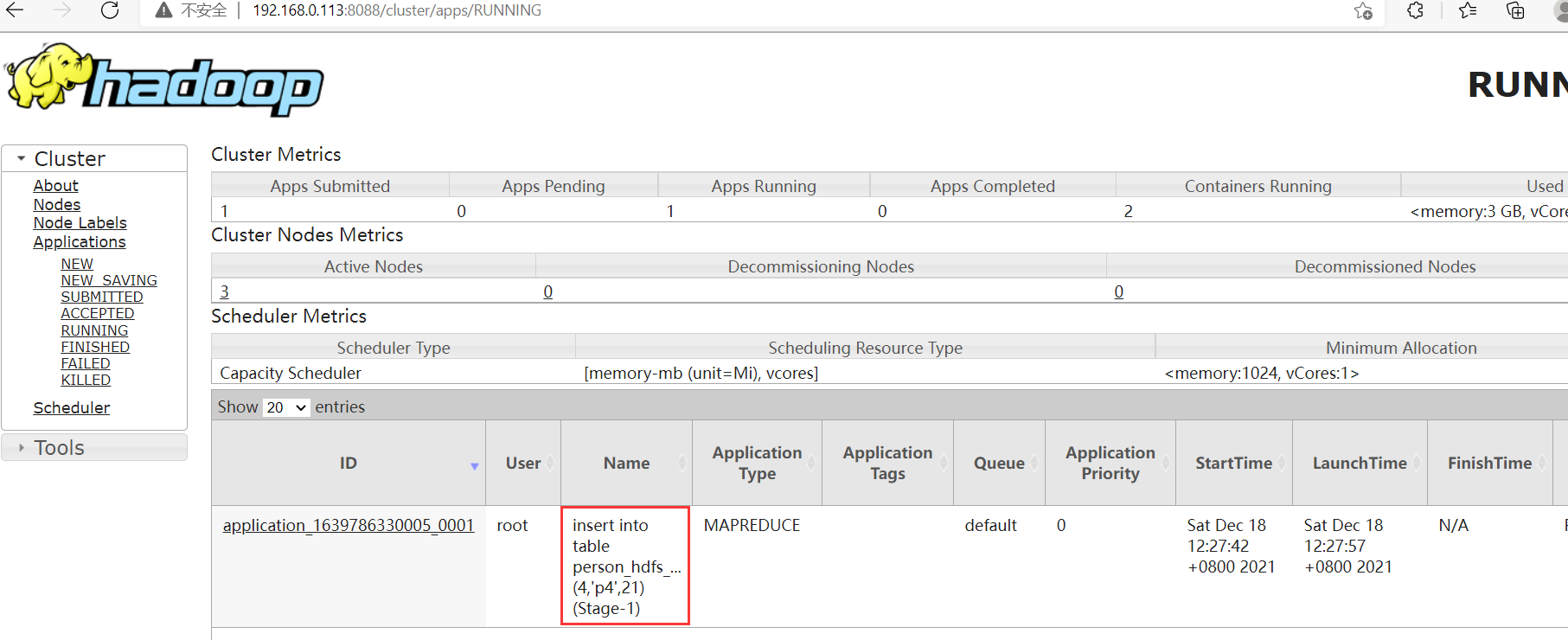
Task: Open the About link
Action: coord(55,186)
